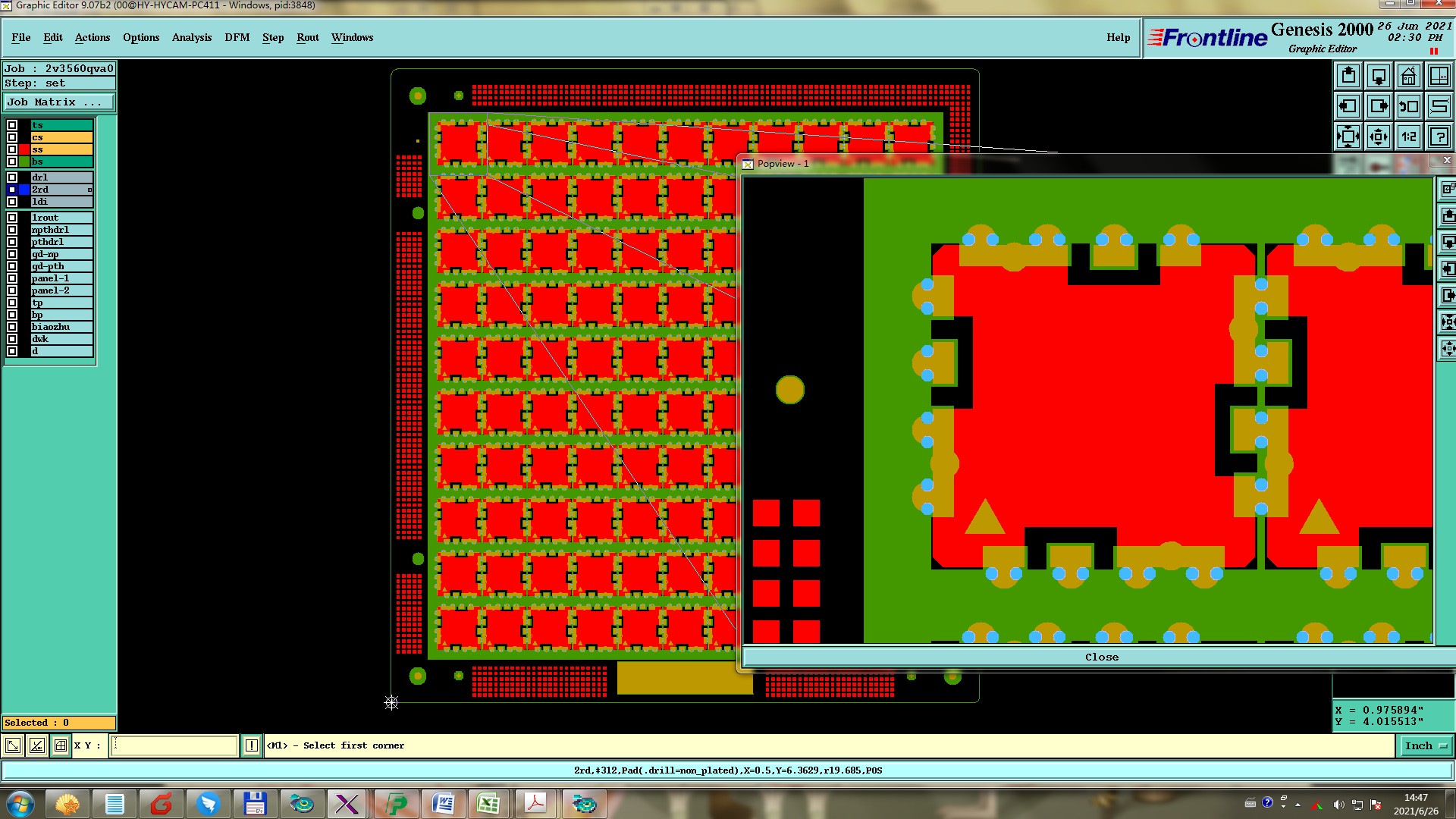Select the gd-pth layer name
This screenshot has width=1456, height=819.
(x=61, y=266)
